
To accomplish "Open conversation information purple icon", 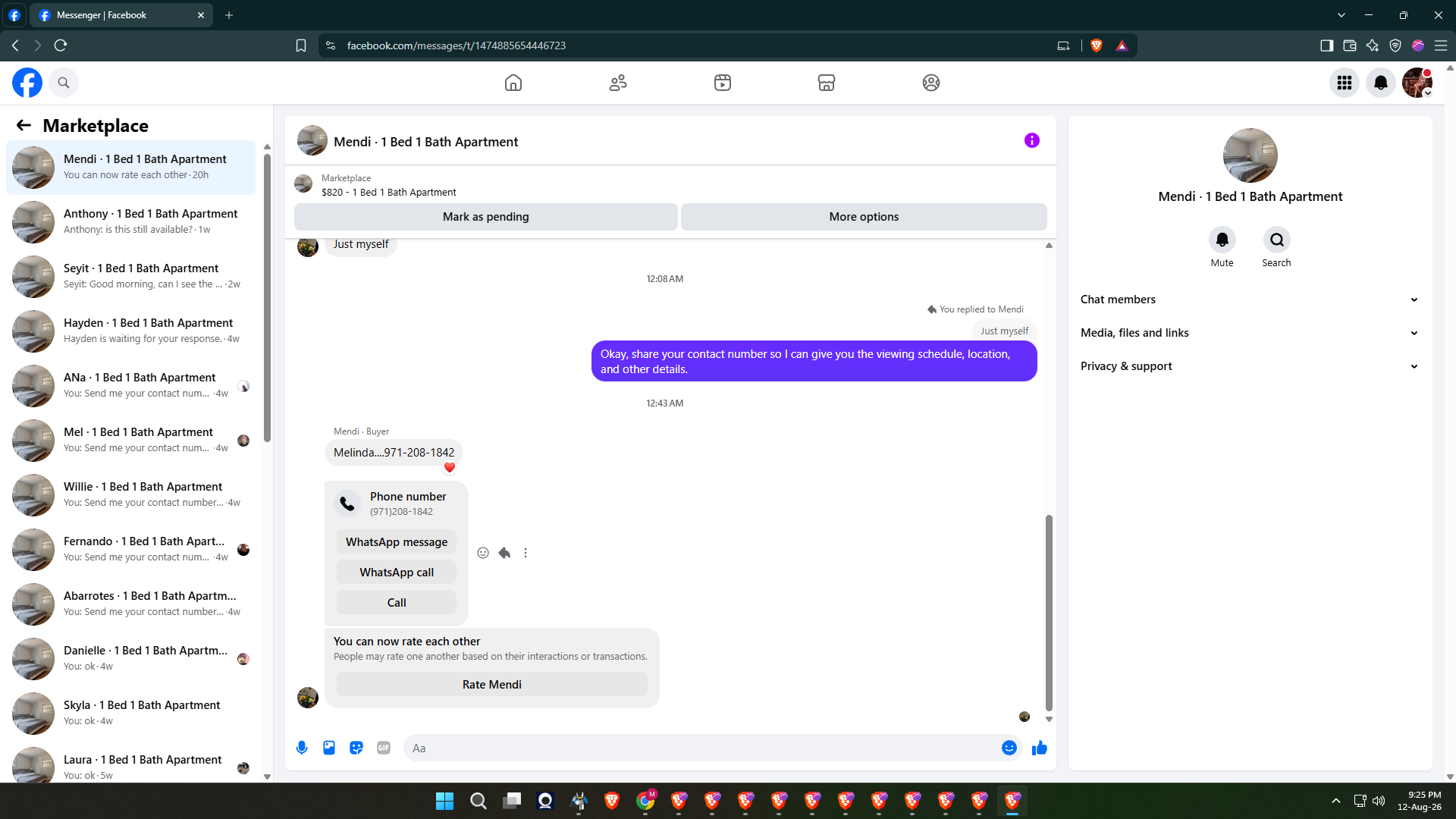I will 1032,140.
